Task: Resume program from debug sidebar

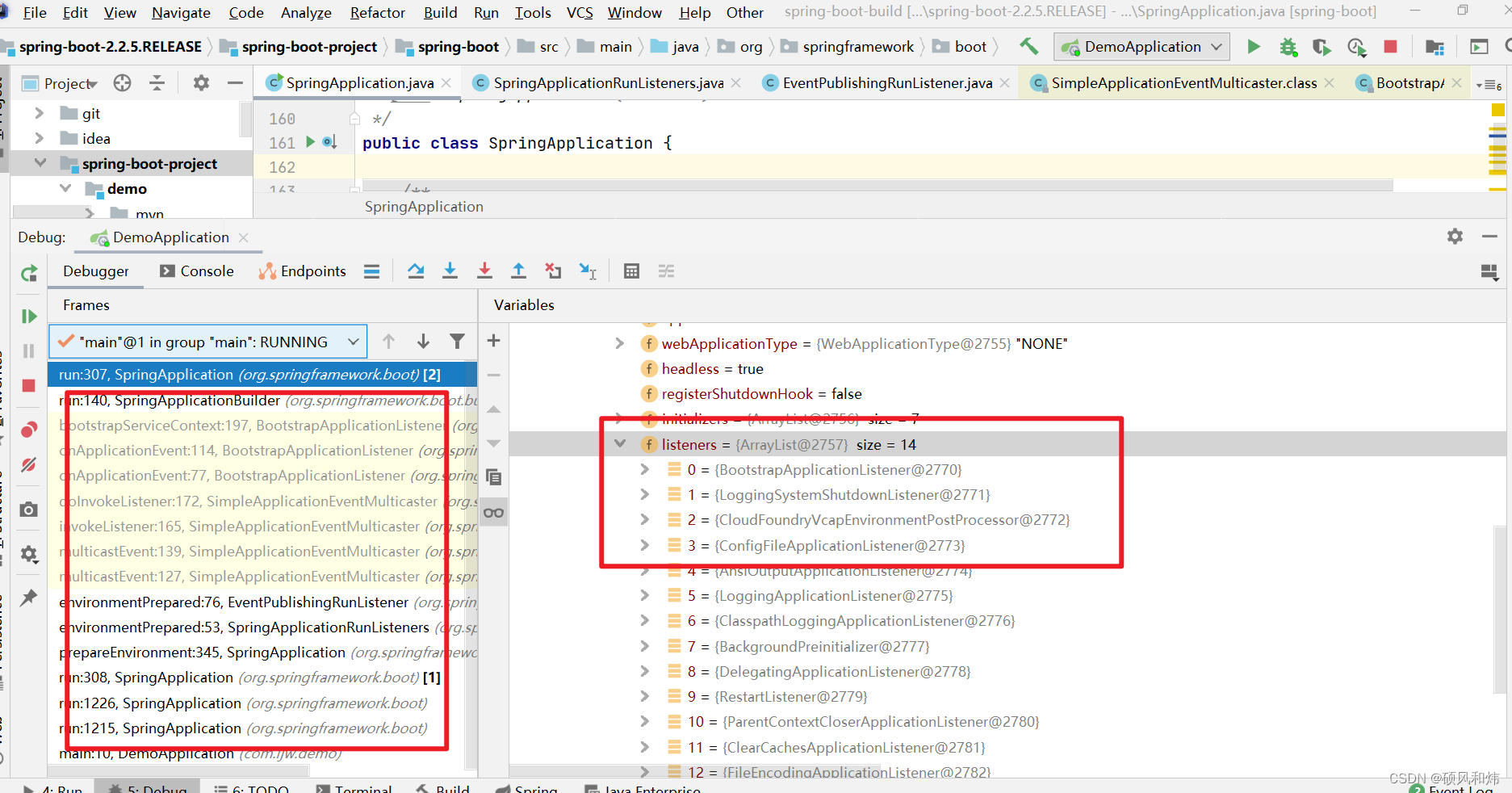Action: click(29, 316)
